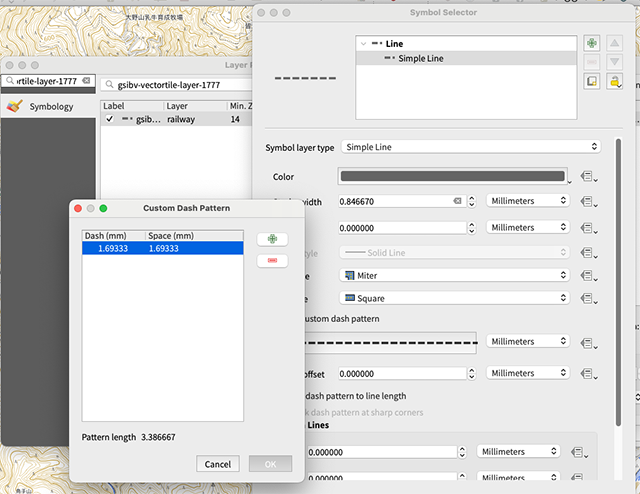Add a new symbol layer with green plus
Image resolution: width=640 pixels, height=494 pixels.
pyautogui.click(x=593, y=45)
